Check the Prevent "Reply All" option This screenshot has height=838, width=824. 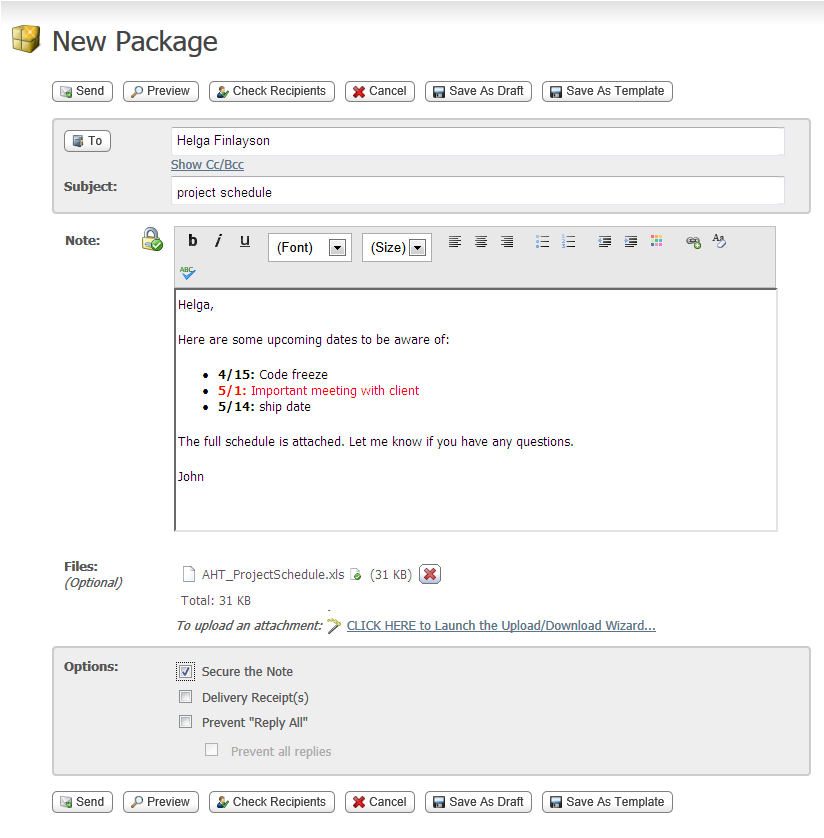(185, 722)
